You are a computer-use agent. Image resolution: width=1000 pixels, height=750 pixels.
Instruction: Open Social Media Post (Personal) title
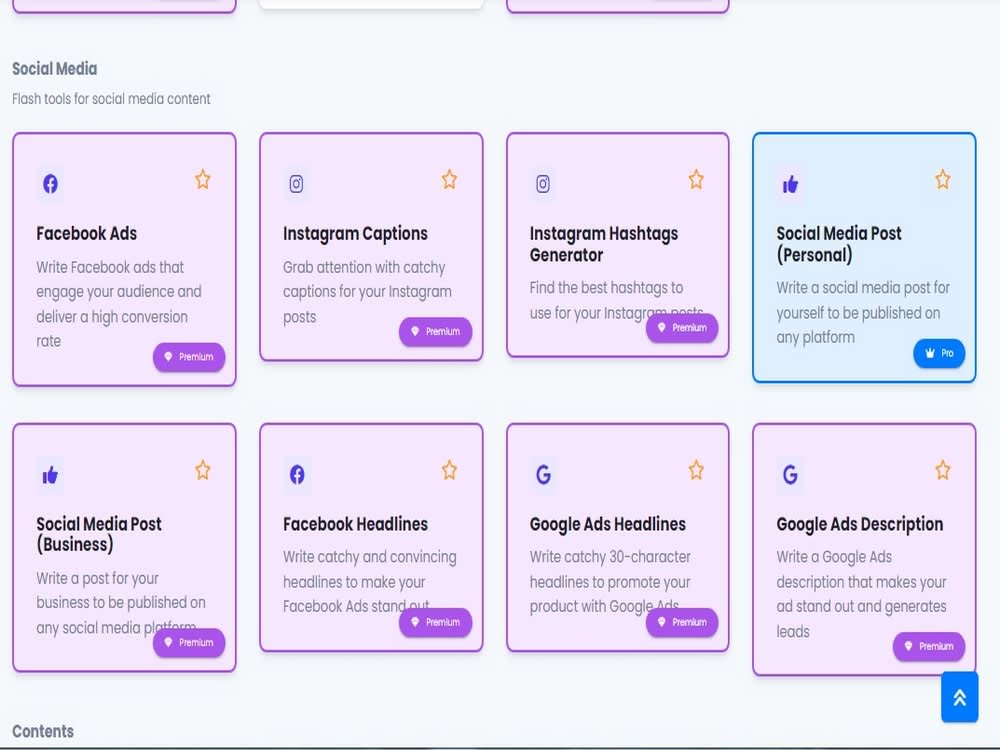pyautogui.click(x=839, y=244)
